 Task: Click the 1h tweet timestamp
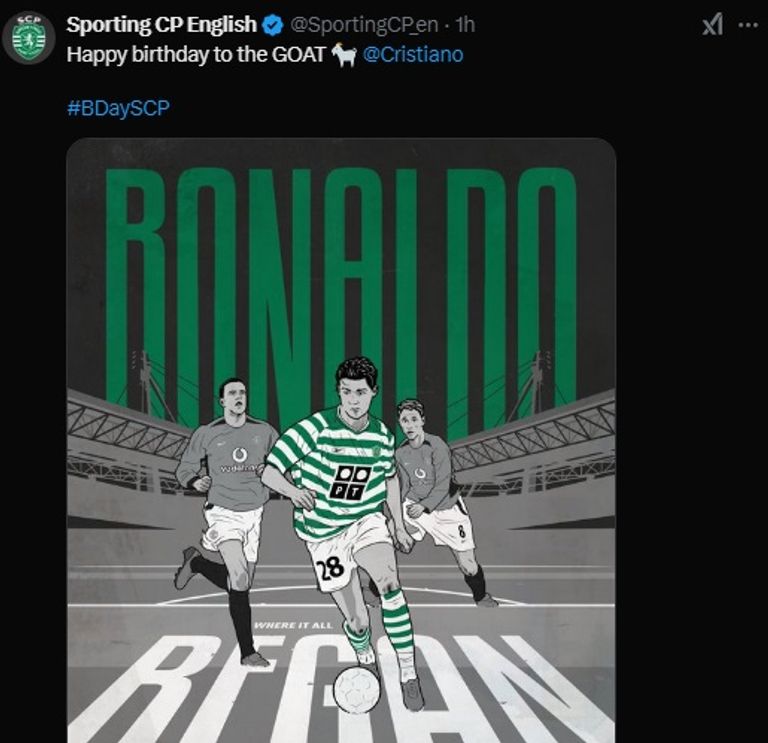(465, 25)
